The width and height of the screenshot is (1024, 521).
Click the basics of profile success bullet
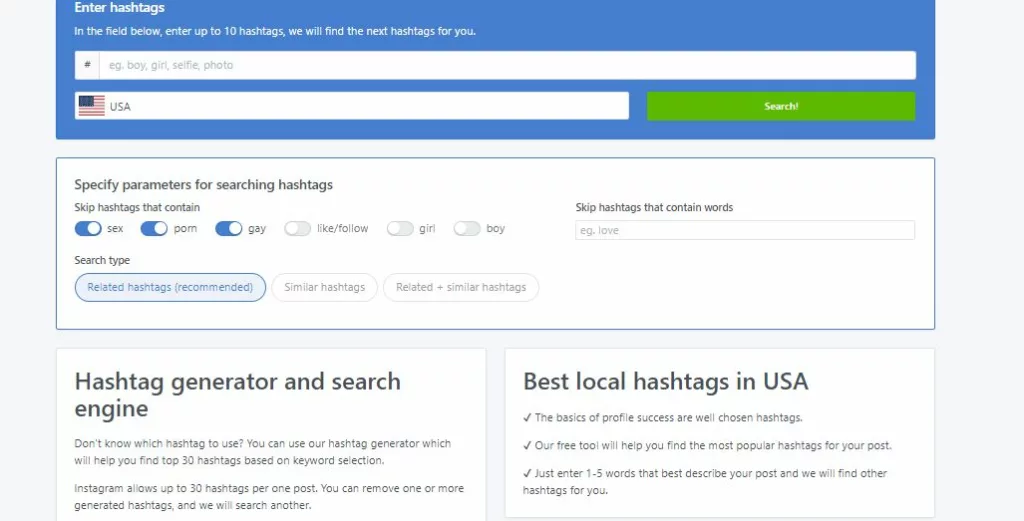(x=663, y=418)
